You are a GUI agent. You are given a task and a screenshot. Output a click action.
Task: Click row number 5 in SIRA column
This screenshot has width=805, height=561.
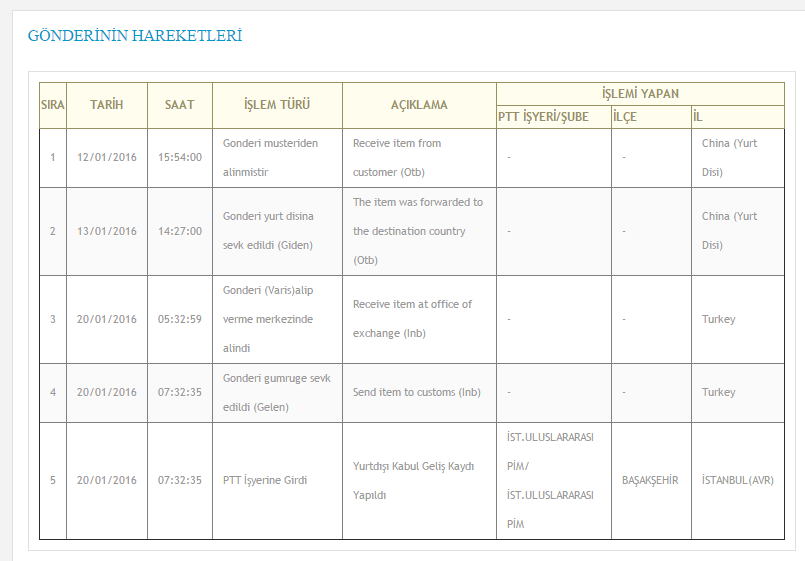53,480
